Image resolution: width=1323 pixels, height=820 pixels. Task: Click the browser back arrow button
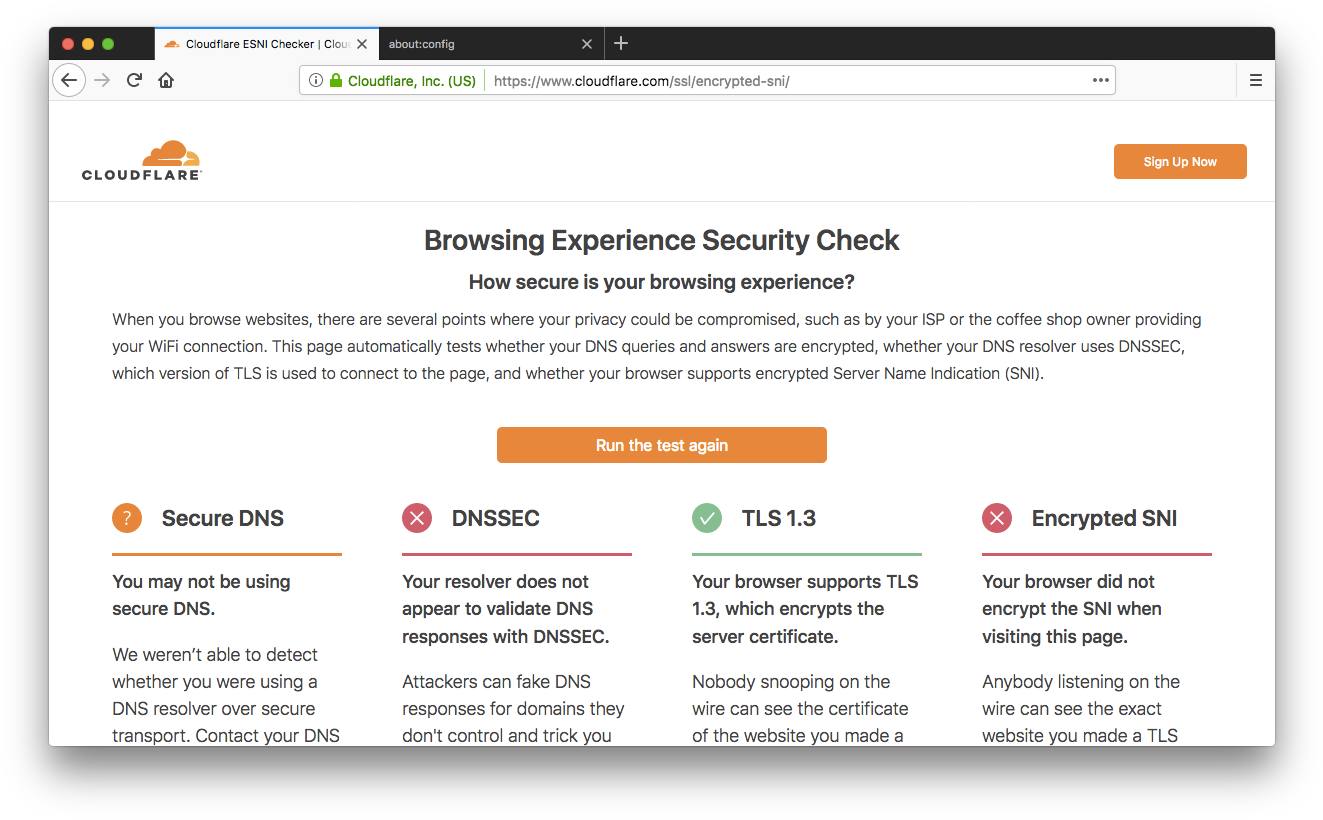[69, 80]
